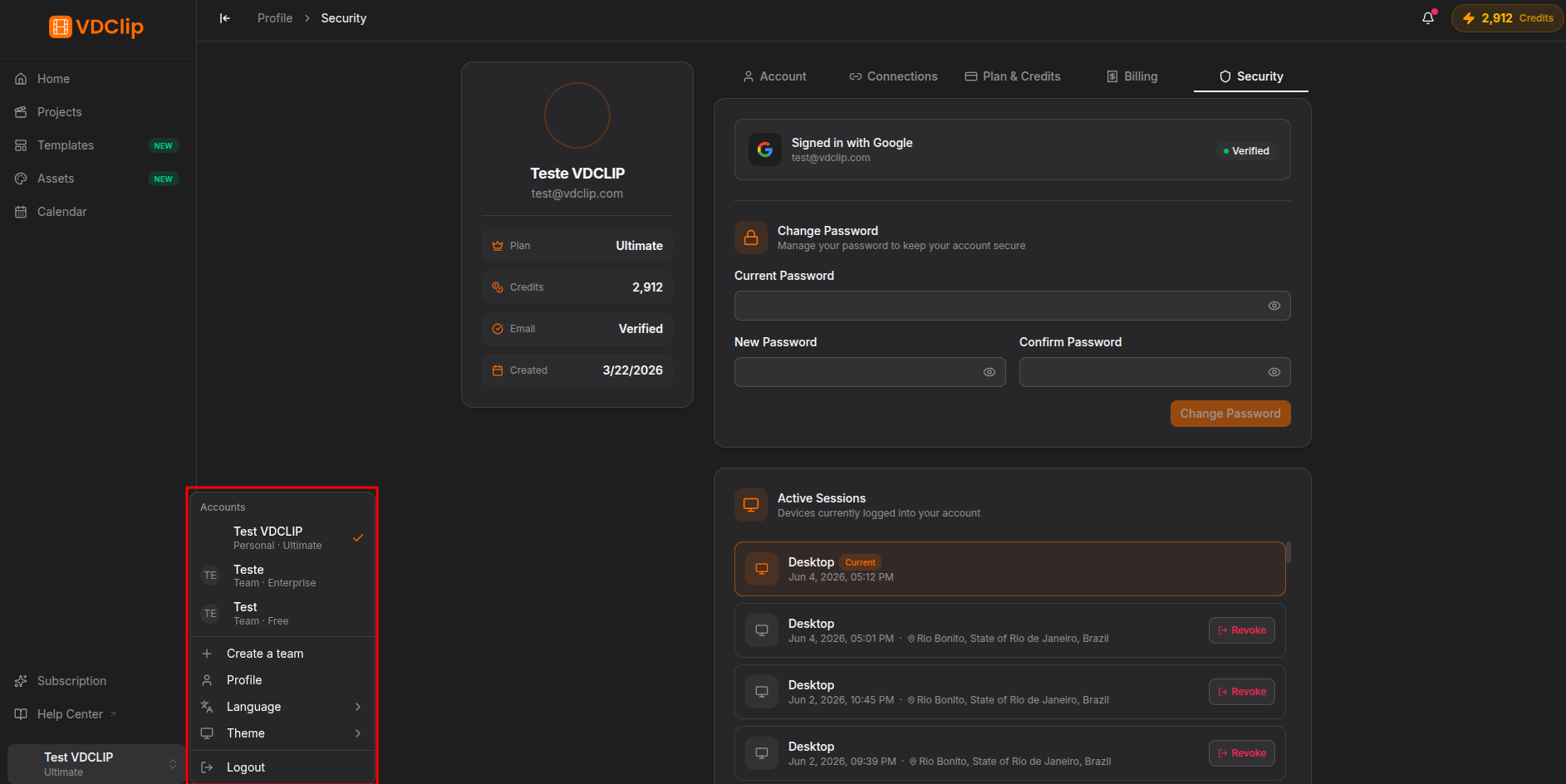Click the Change Password button

(x=1230, y=414)
